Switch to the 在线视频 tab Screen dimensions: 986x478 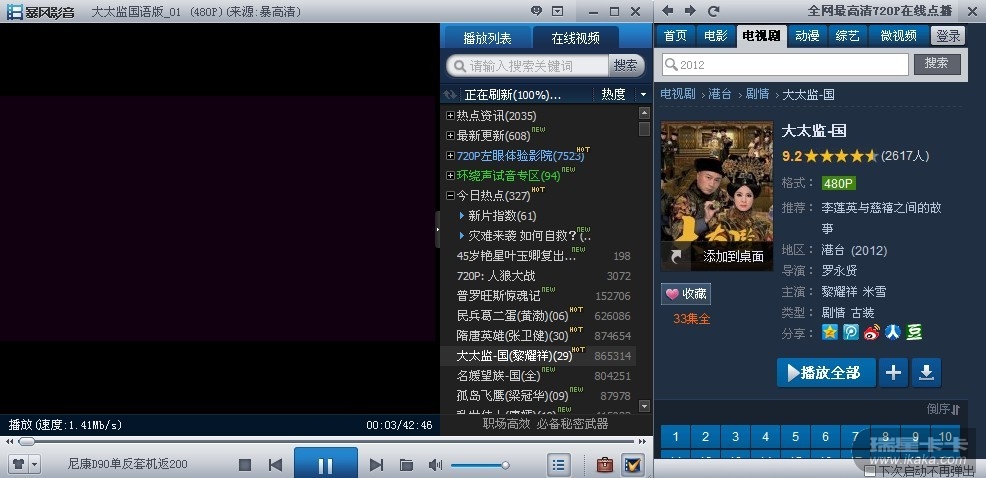click(x=575, y=38)
